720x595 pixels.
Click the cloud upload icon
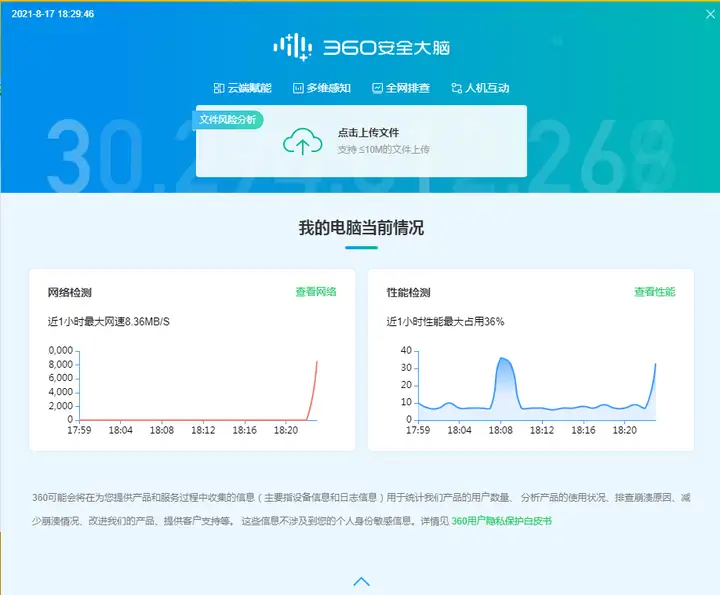click(303, 141)
